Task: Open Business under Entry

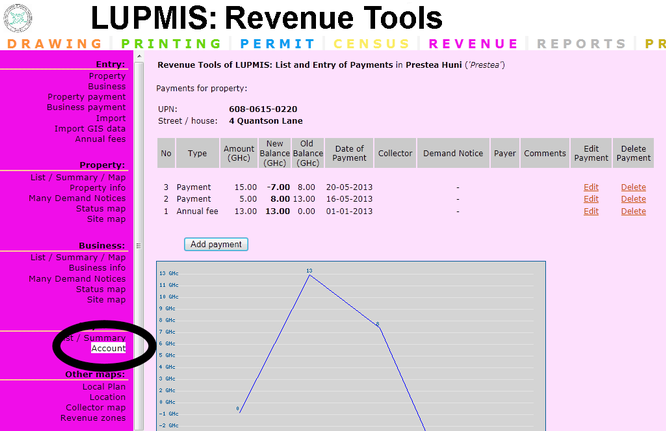Action: tap(107, 86)
